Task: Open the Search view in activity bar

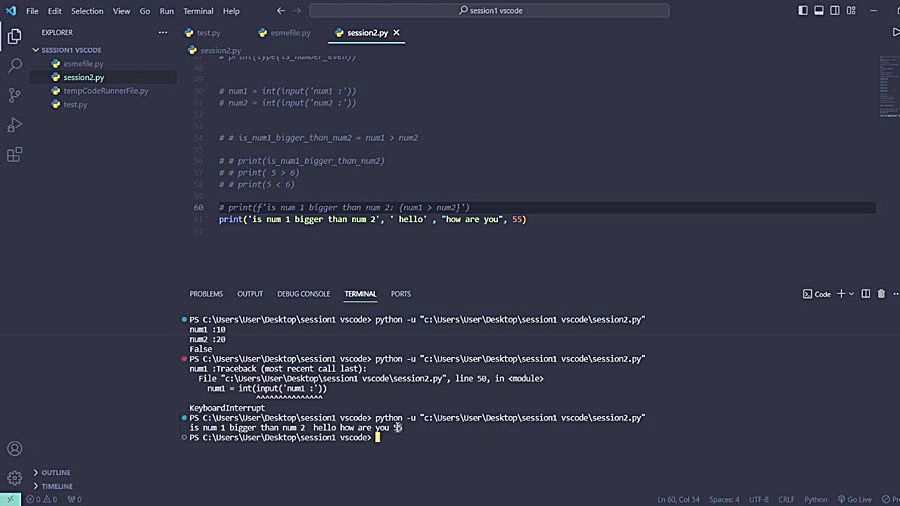Action: point(14,65)
